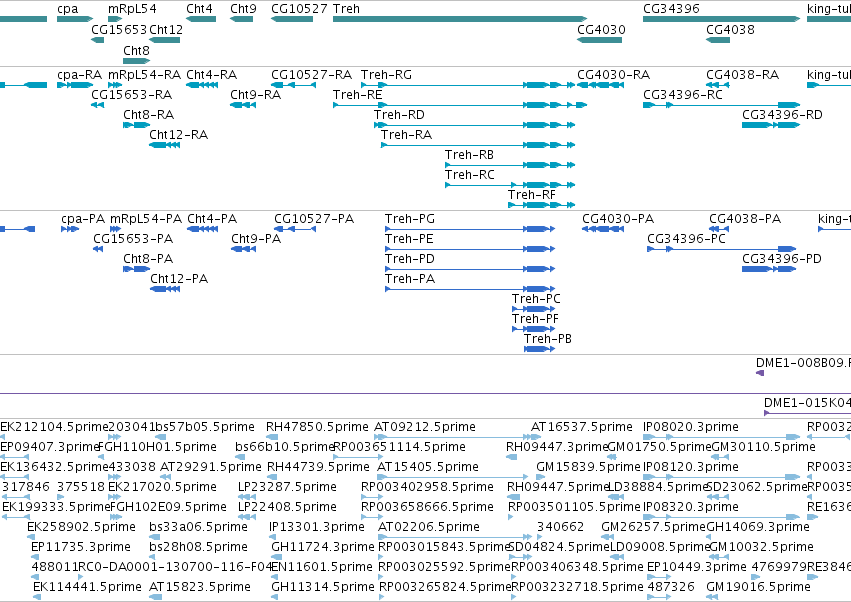This screenshot has width=851, height=602.
Task: Select transcript CG15653-RA
Action: (x=98, y=105)
